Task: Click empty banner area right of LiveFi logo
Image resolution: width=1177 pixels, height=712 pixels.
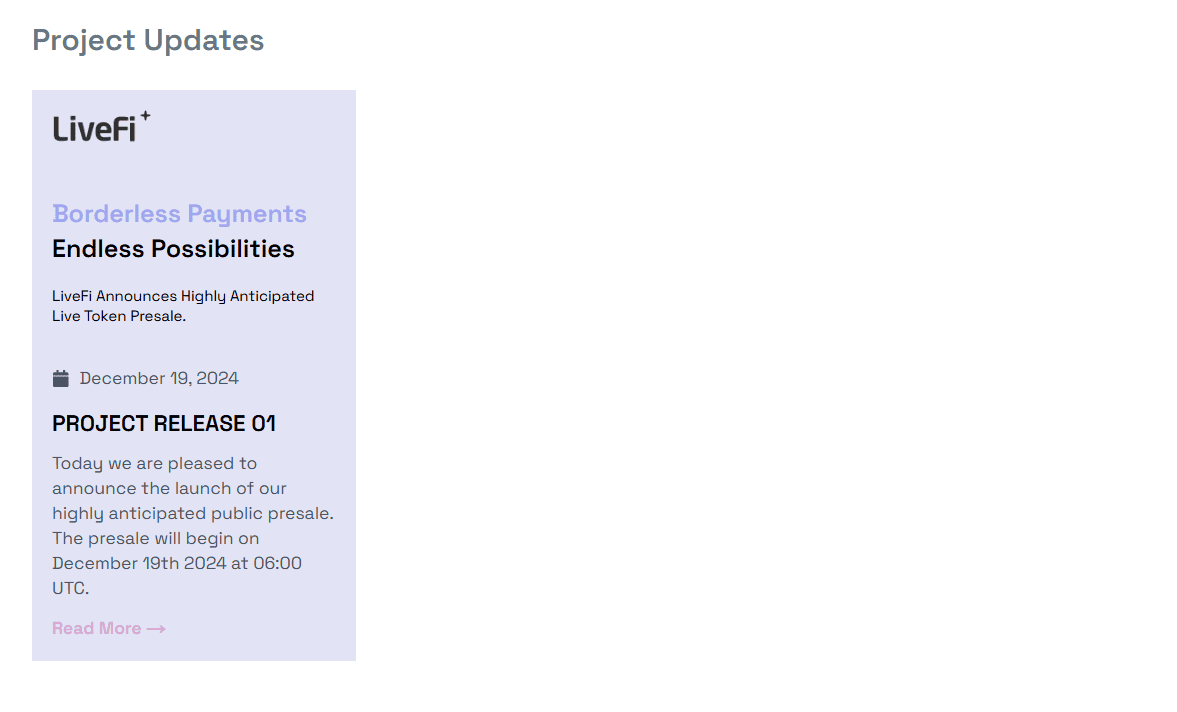Action: tap(260, 130)
